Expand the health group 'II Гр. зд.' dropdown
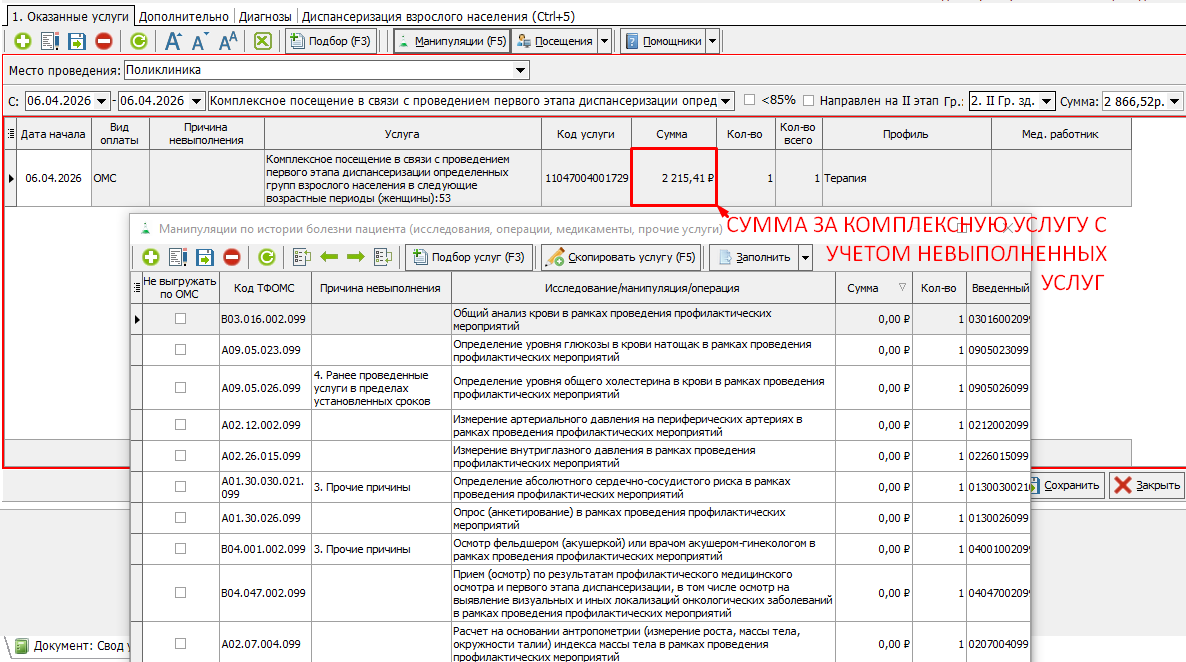1186x662 pixels. click(1046, 101)
